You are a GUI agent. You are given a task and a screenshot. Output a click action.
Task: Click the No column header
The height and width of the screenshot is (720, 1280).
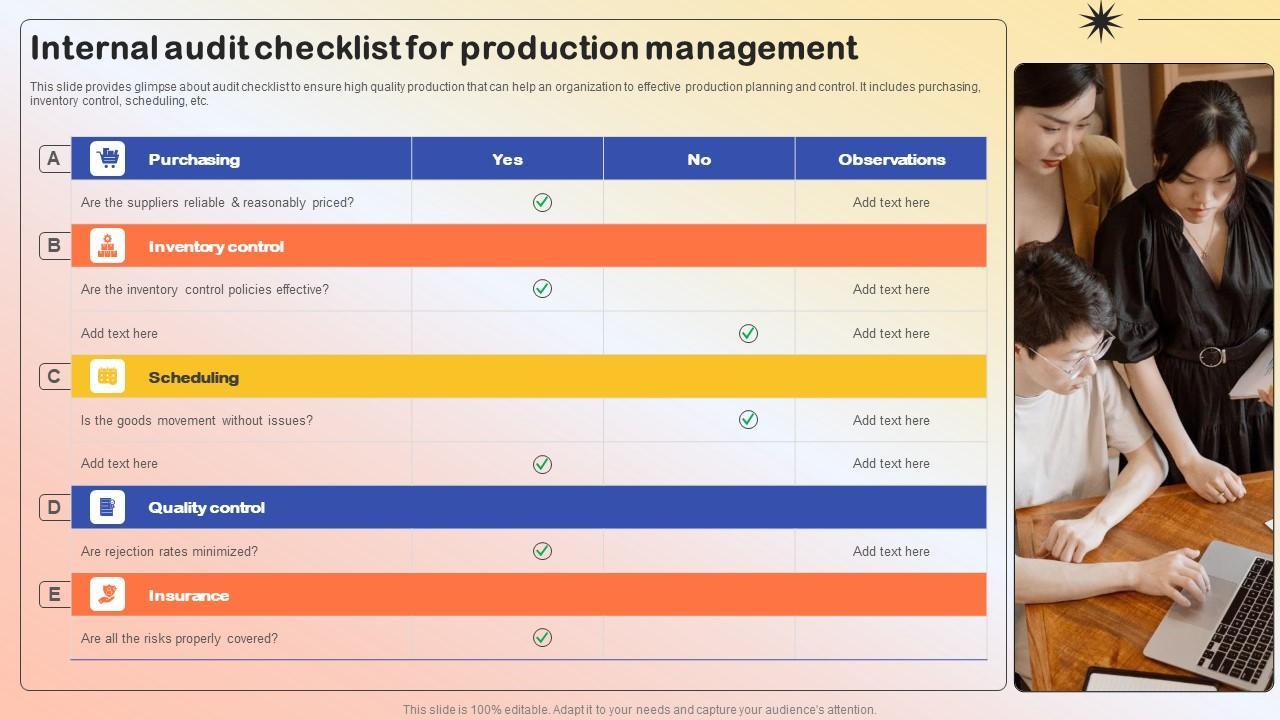(699, 159)
